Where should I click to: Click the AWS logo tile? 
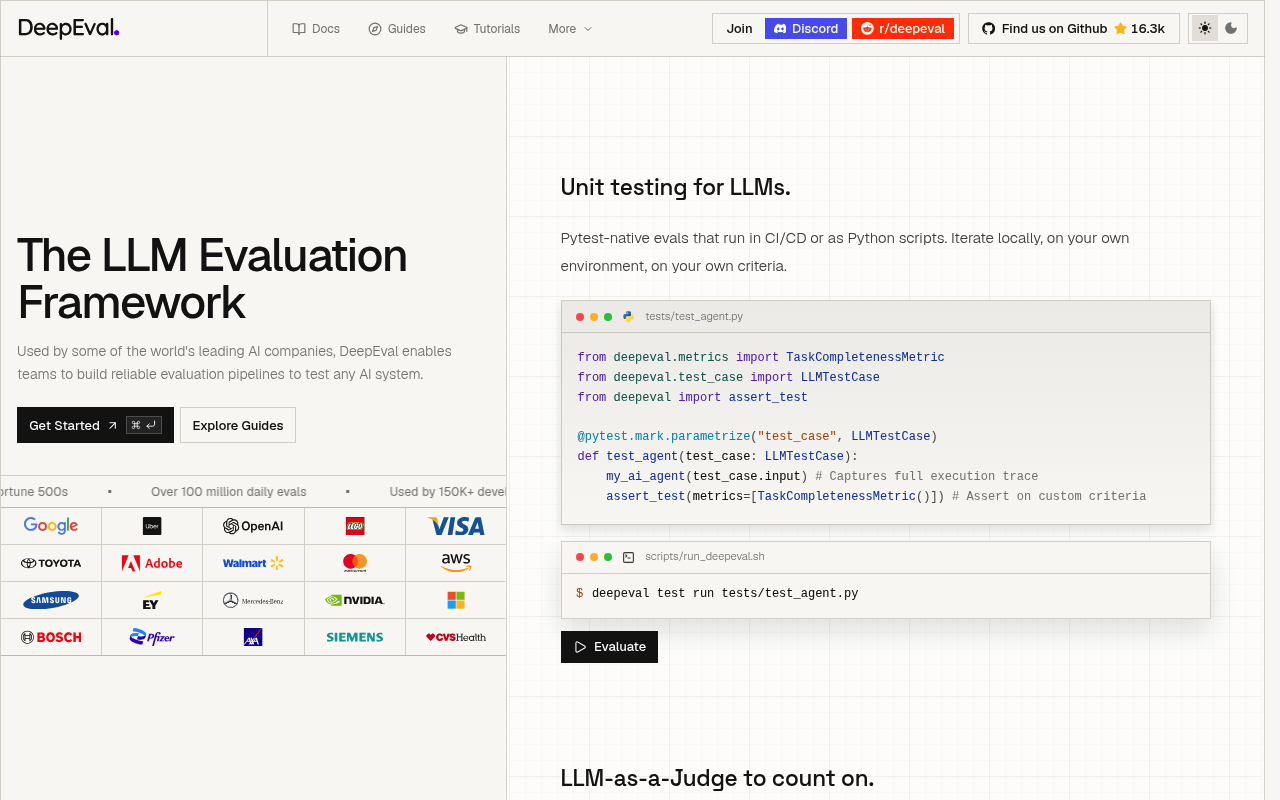(x=456, y=563)
